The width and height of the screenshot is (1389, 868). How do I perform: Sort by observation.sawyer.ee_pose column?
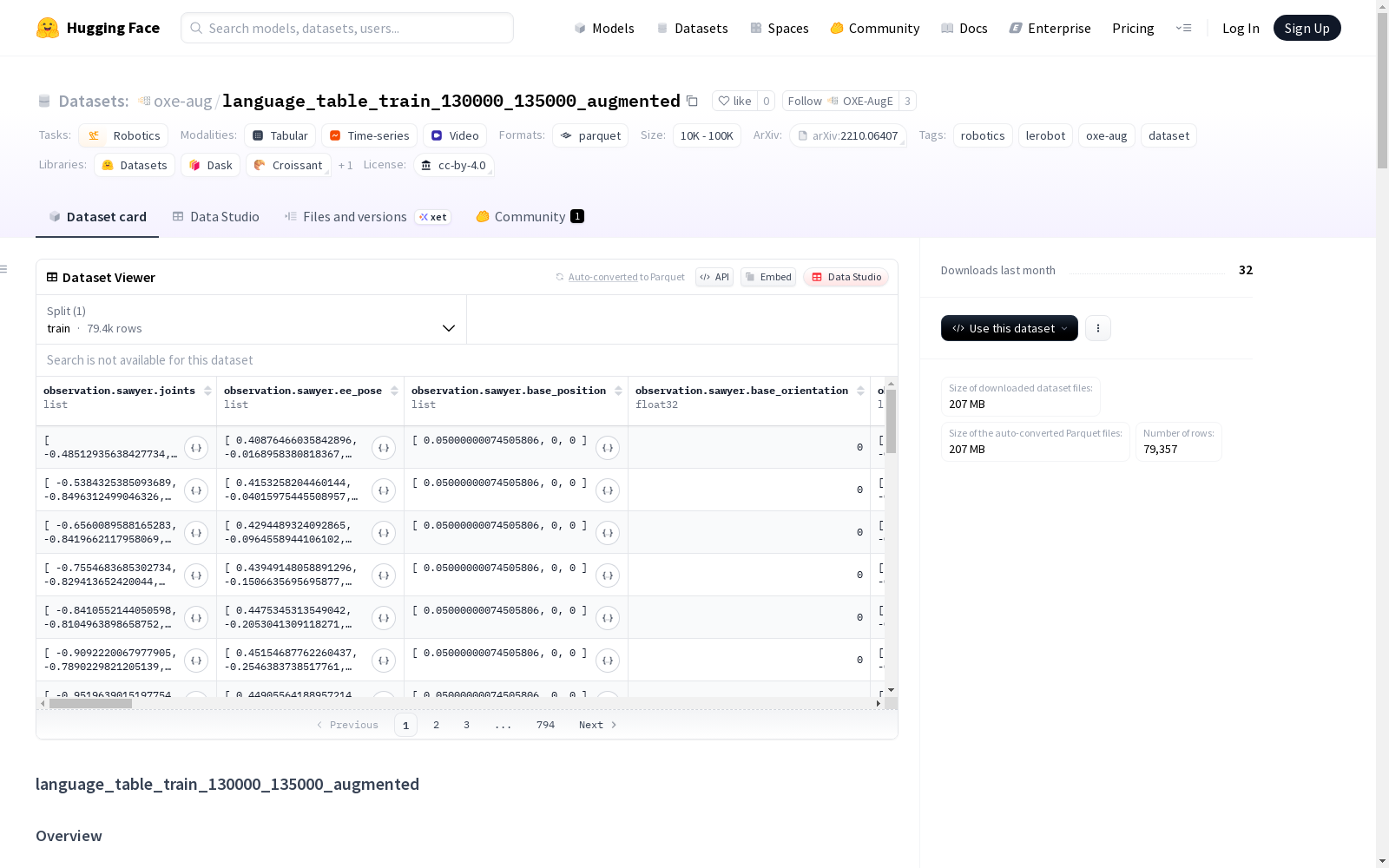click(x=395, y=391)
